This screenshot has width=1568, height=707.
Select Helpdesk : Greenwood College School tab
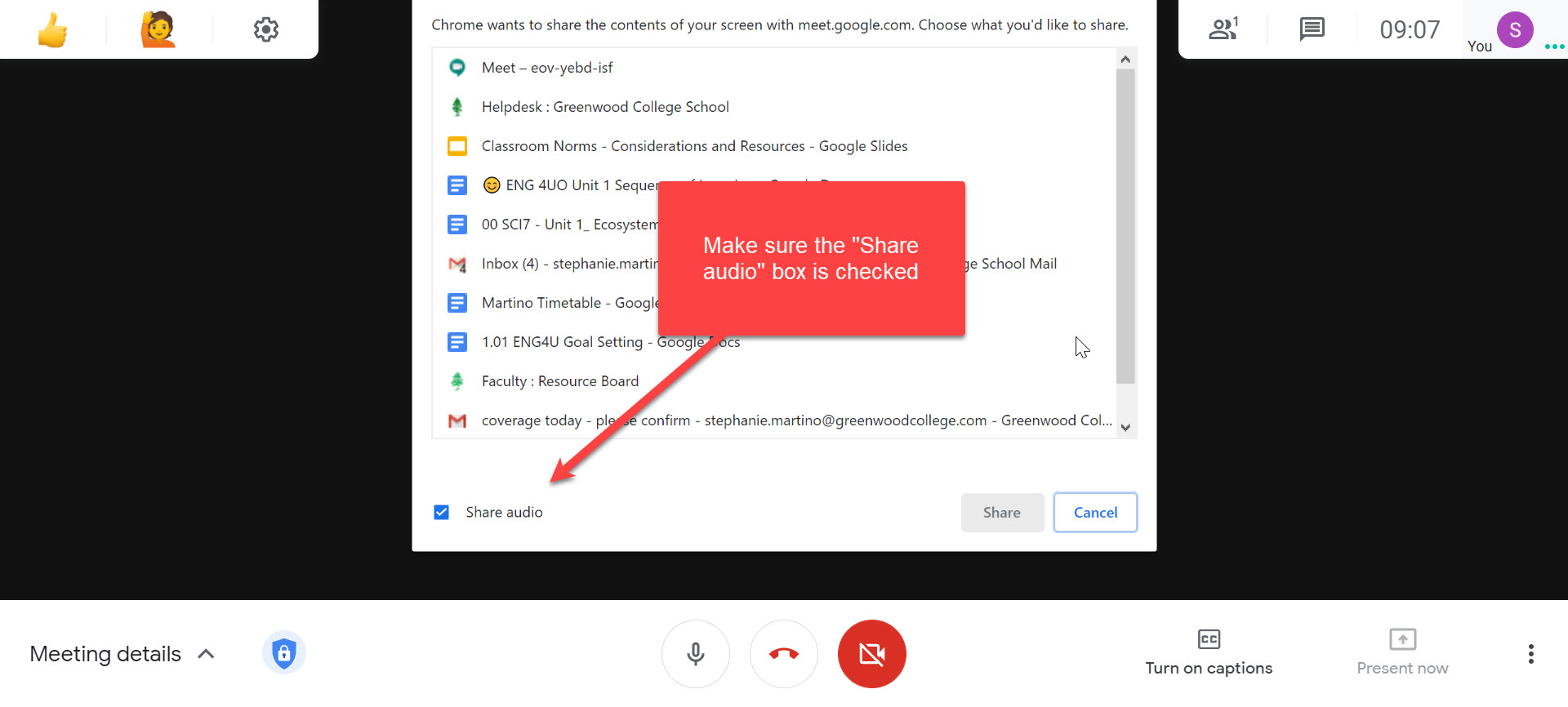pos(774,107)
